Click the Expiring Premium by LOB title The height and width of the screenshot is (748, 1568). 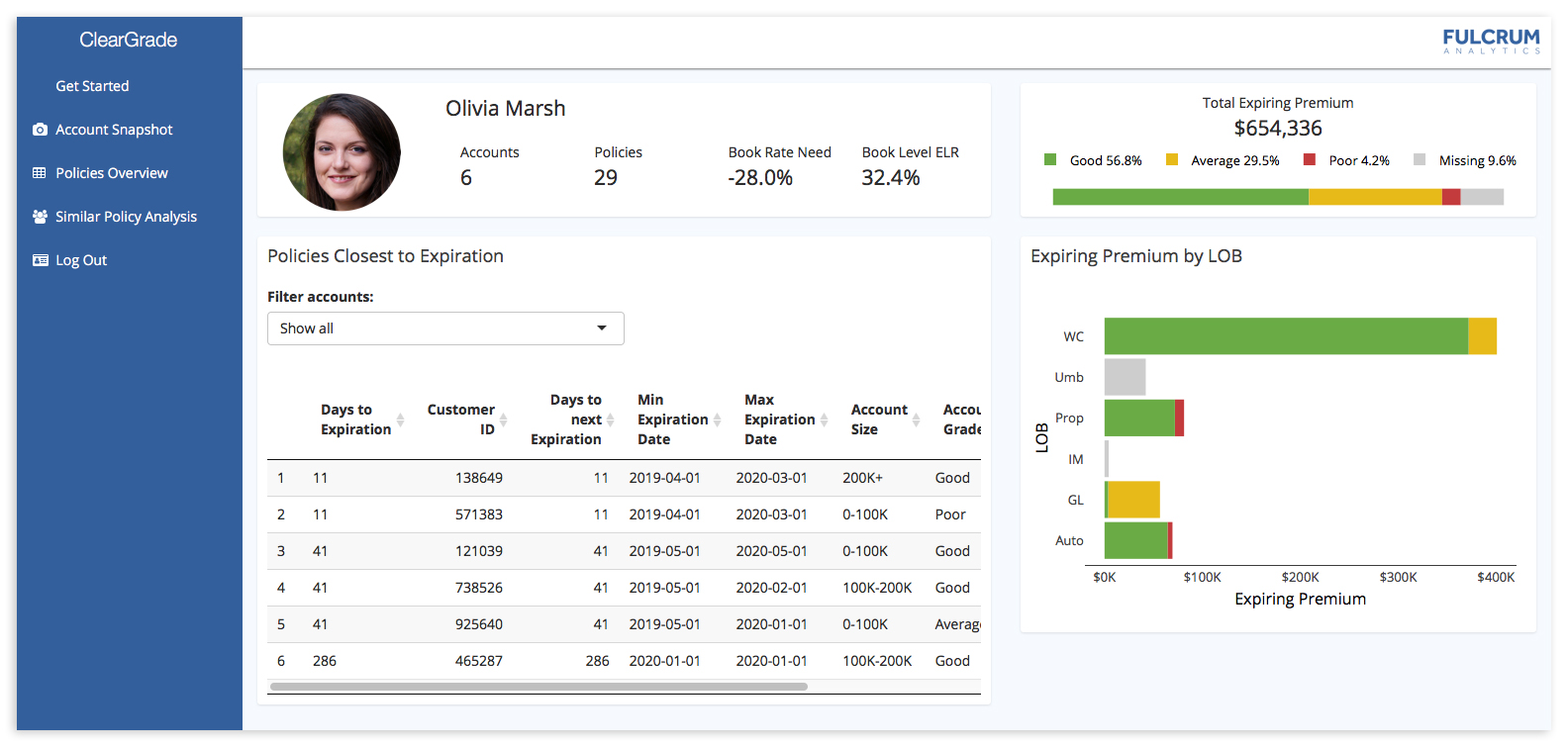(1136, 256)
